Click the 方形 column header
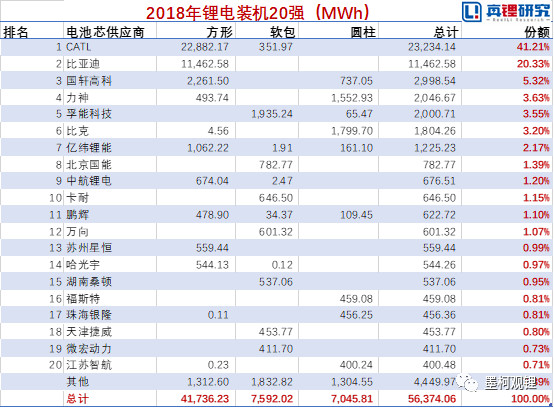554x408 pixels. coord(219,32)
